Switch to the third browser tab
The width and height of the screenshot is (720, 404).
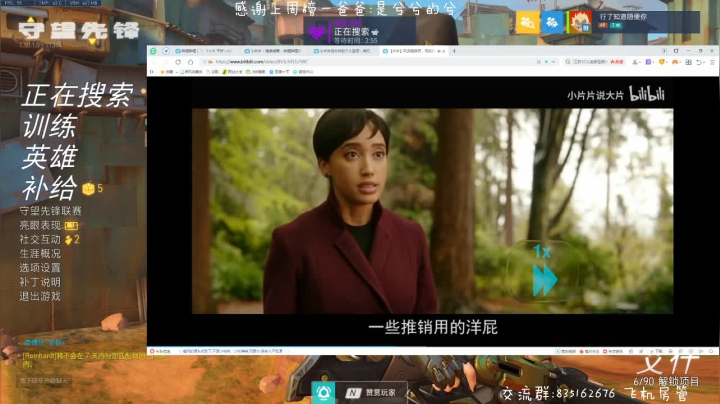click(343, 51)
